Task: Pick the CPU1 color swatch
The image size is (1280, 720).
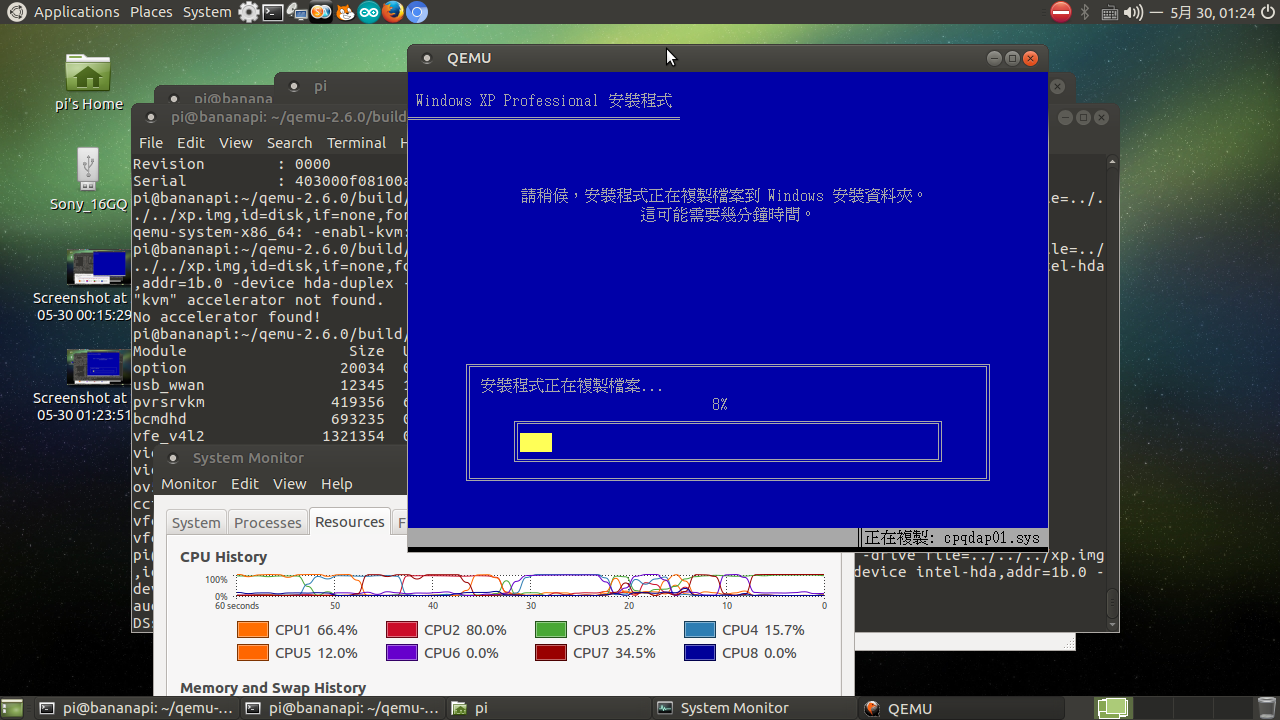Action: pos(253,630)
